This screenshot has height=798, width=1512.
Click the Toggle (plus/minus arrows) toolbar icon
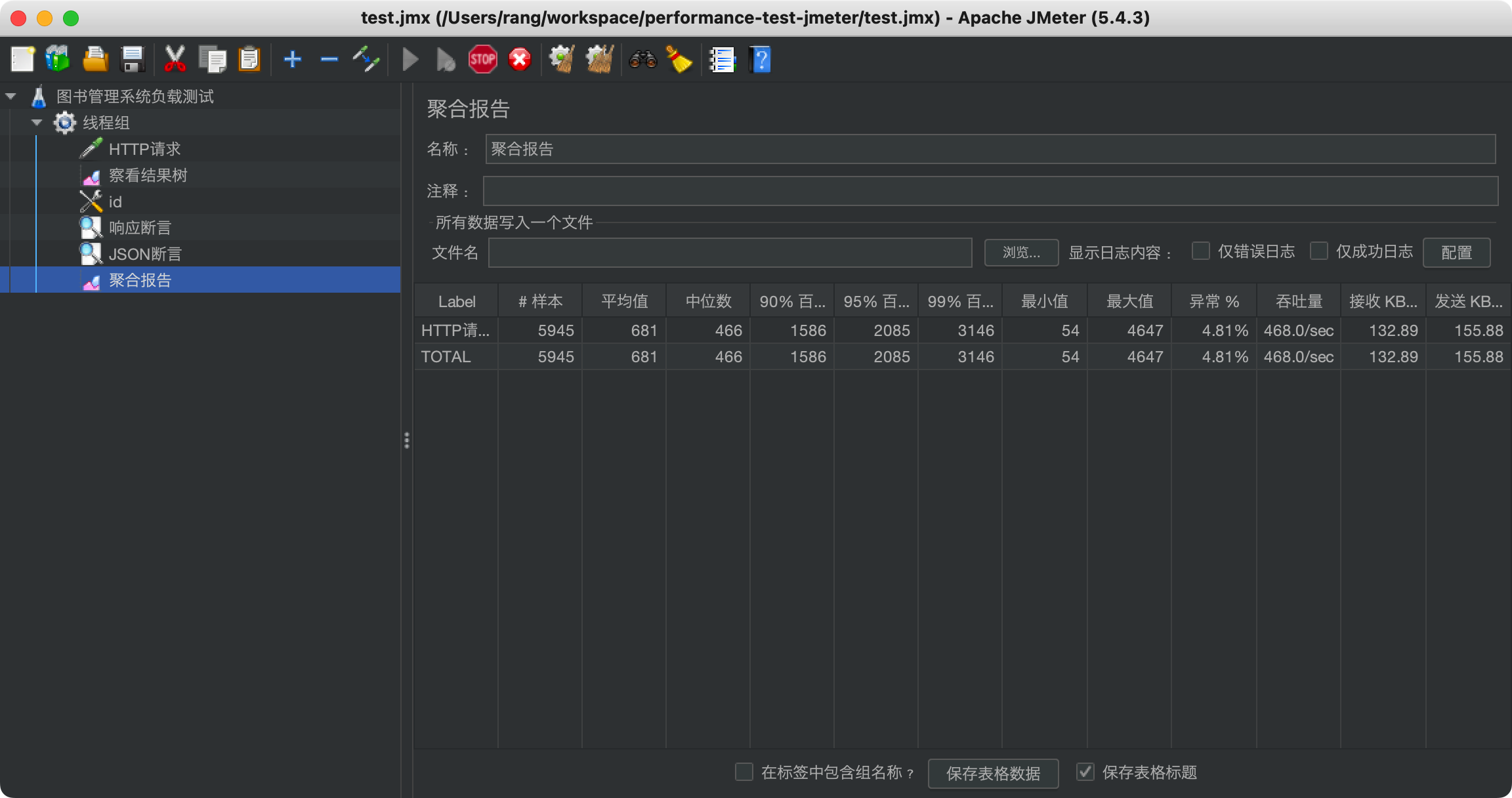tap(366, 60)
